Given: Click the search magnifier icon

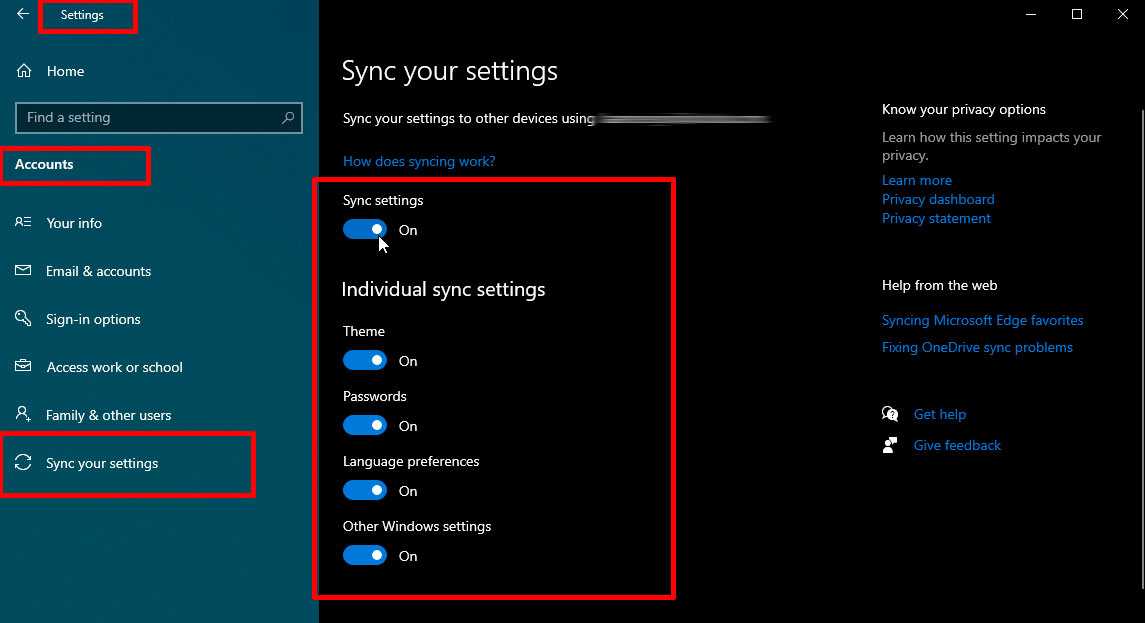Looking at the screenshot, I should (288, 118).
